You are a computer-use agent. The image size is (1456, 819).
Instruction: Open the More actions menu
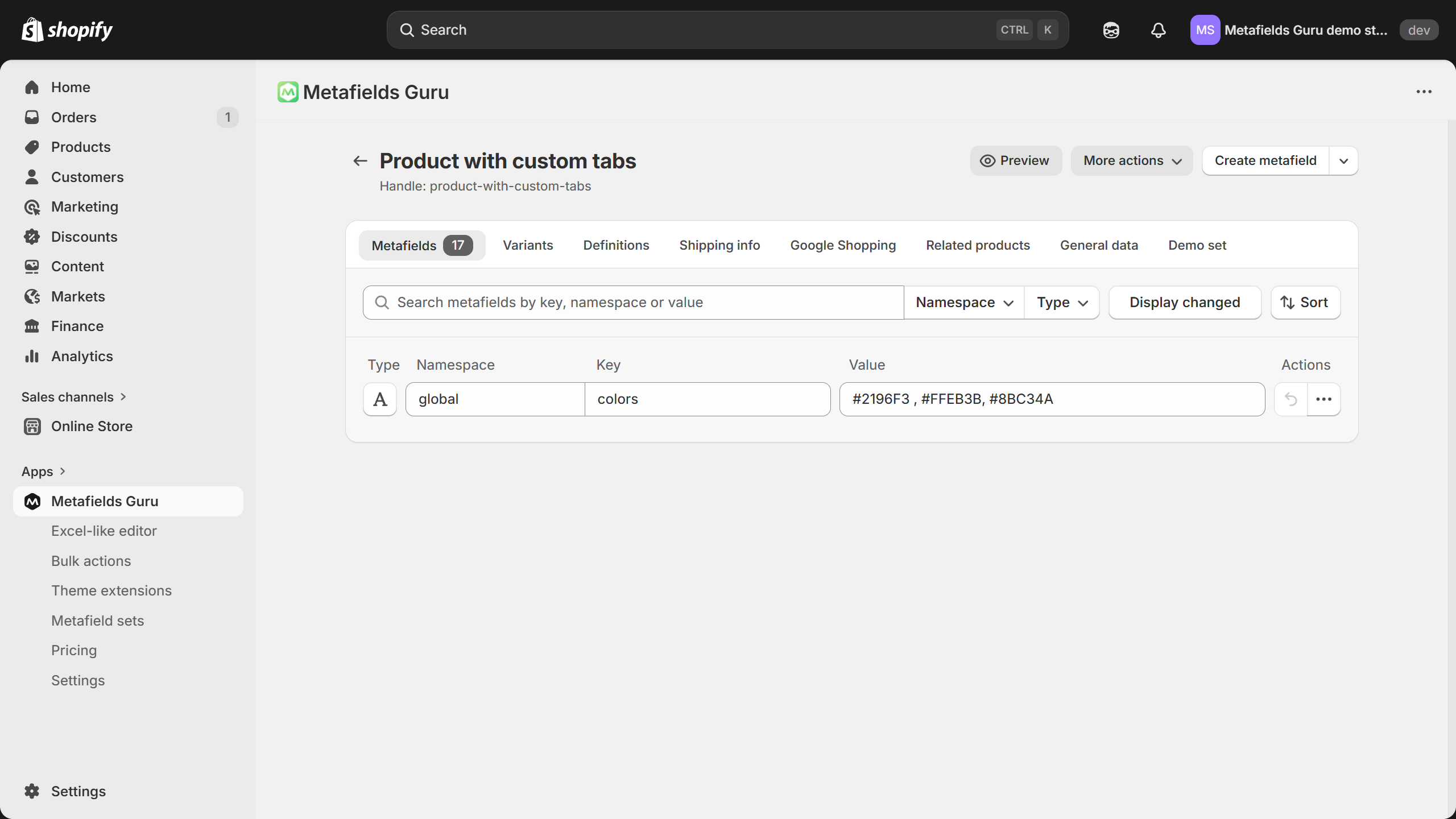click(1131, 161)
